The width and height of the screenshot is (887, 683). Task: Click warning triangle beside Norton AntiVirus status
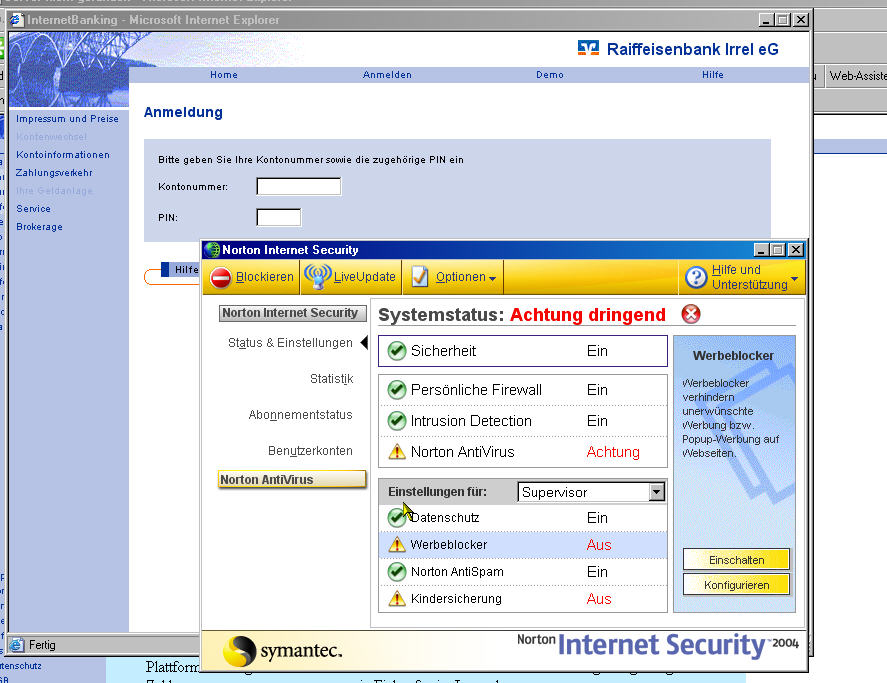pyautogui.click(x=397, y=452)
